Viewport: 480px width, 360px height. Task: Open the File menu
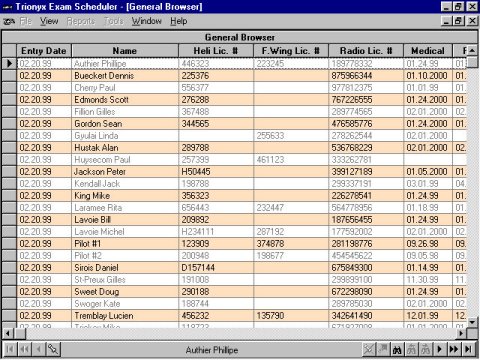(x=25, y=21)
